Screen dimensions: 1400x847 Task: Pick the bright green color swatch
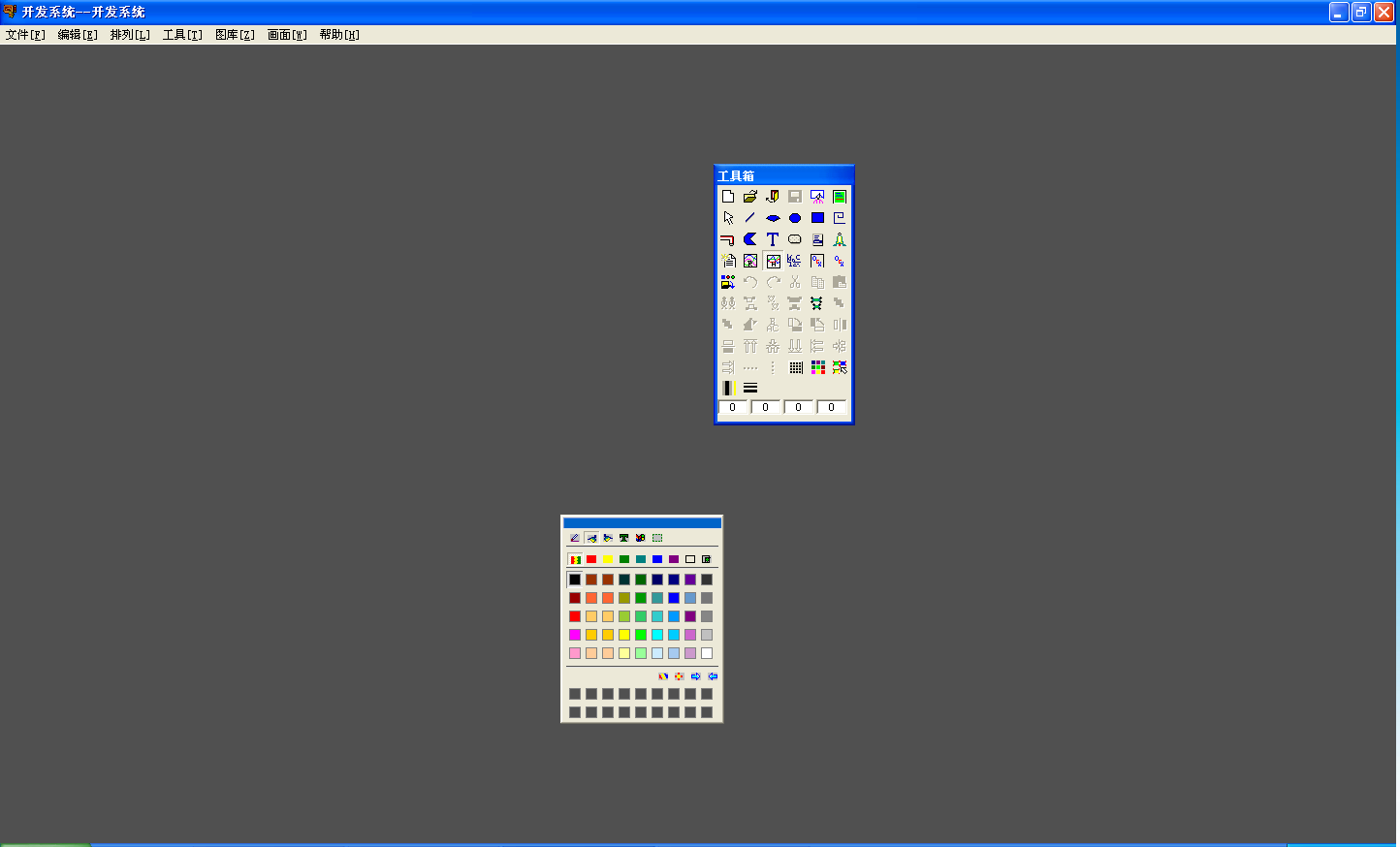click(641, 635)
